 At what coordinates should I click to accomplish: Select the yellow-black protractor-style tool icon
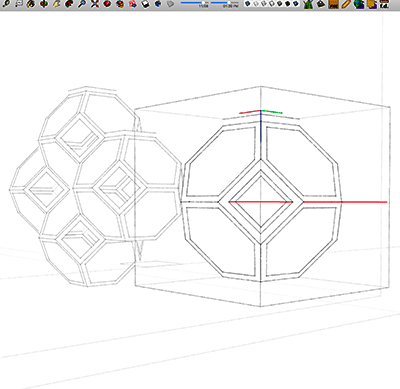(31, 4)
